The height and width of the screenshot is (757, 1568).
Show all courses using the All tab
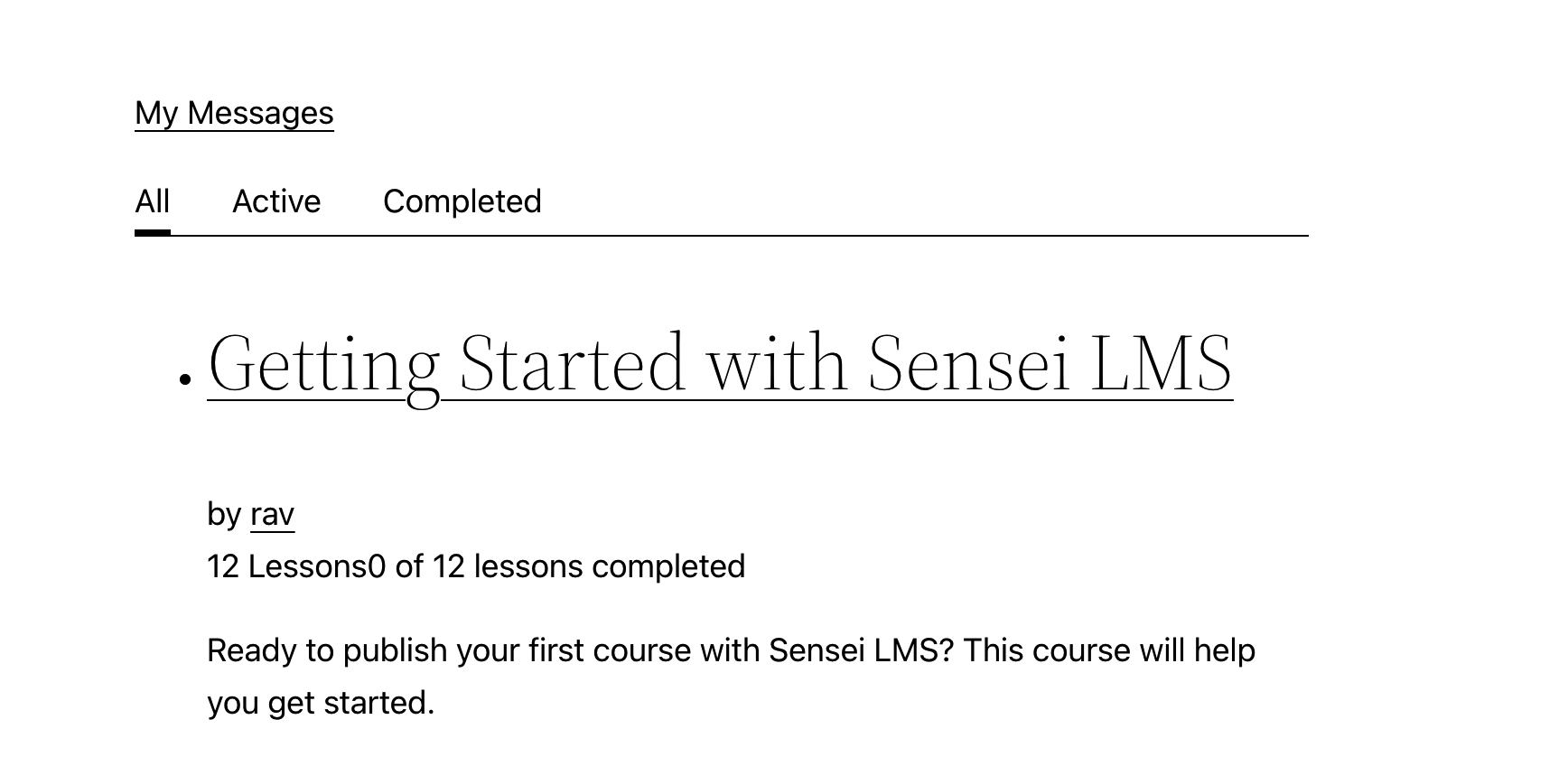click(x=152, y=201)
